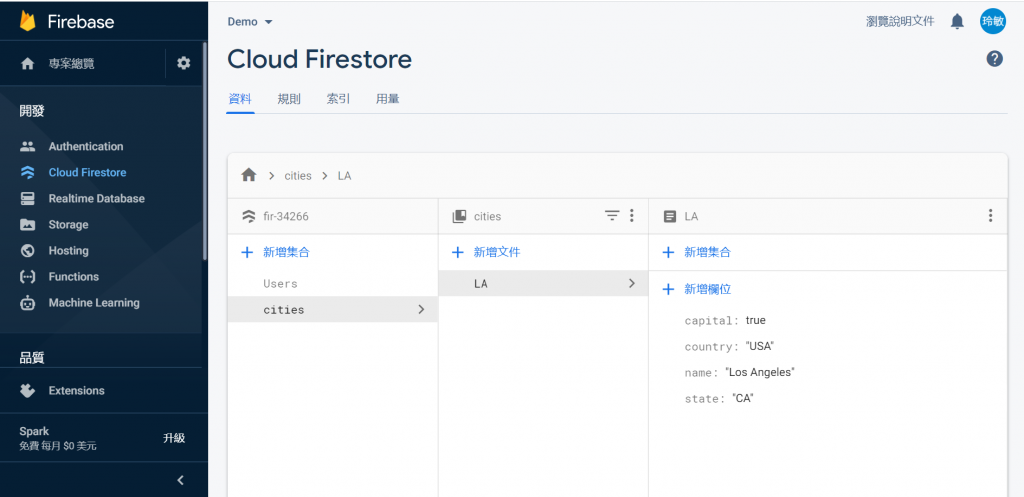Viewport: 1024px width, 497px height.
Task: Click the collection icon beside cities header
Action: [x=459, y=216]
